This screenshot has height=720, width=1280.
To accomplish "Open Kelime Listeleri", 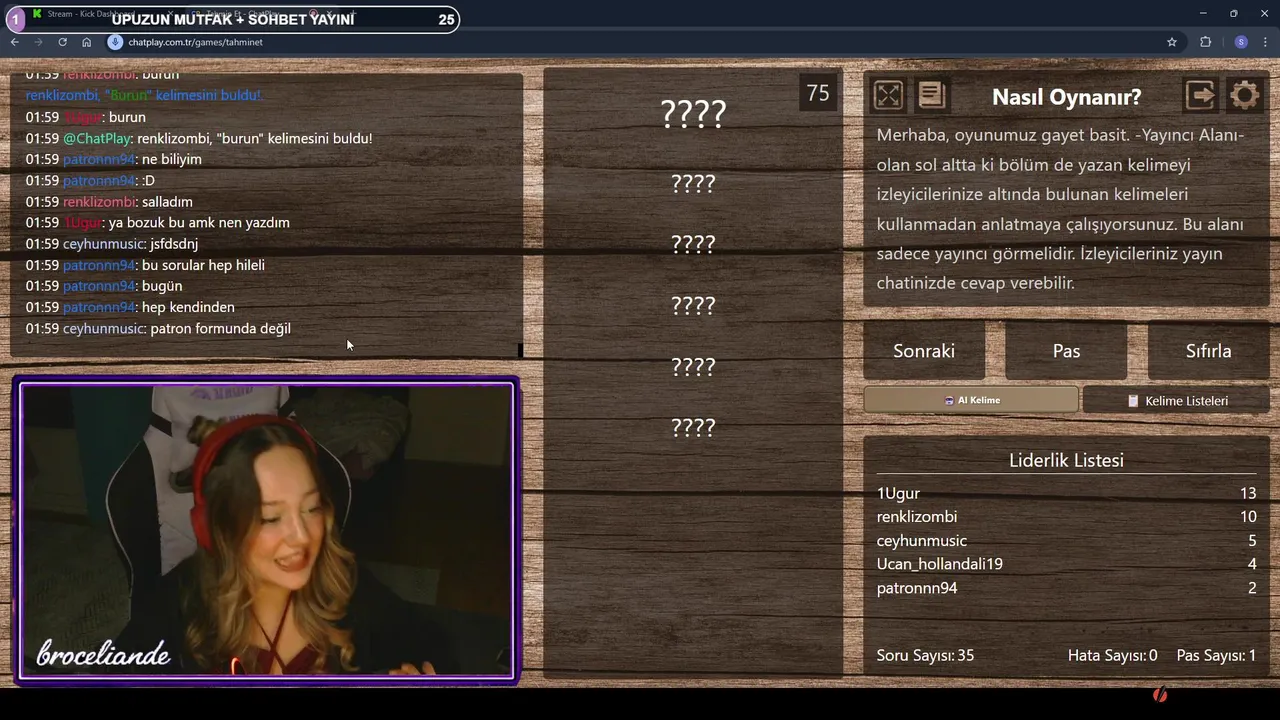I will (x=1176, y=400).
